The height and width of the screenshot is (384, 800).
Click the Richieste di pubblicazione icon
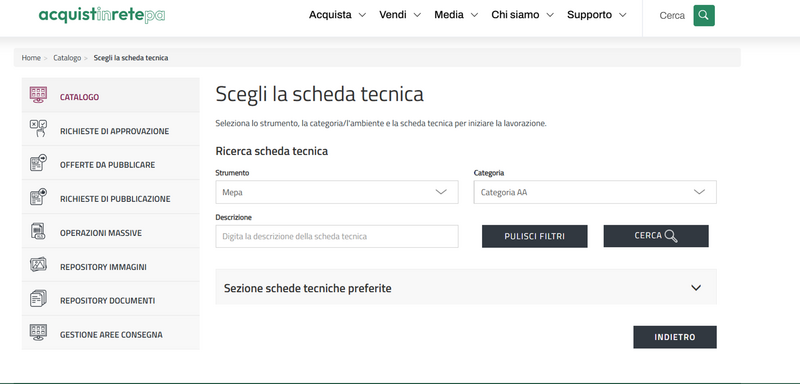click(38, 196)
